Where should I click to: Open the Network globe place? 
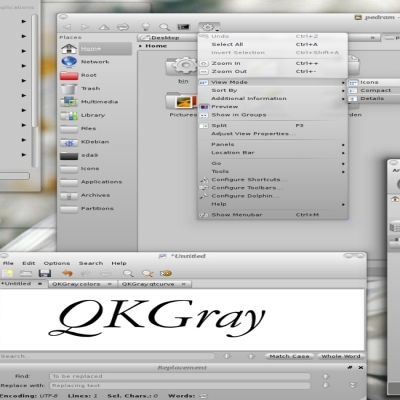[97, 62]
